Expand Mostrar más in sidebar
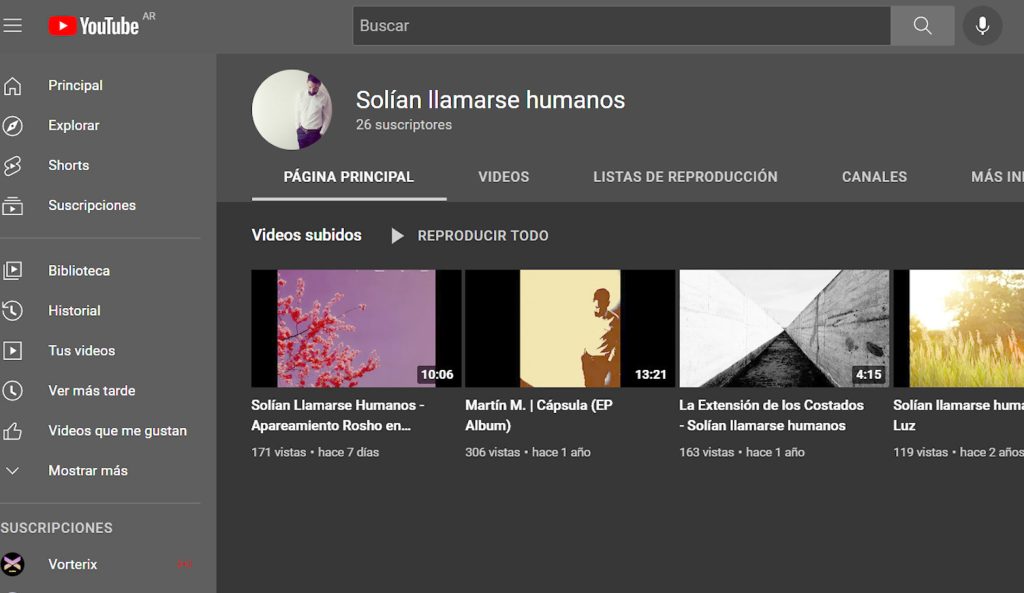Screen dimensions: 1024x593 click(87, 470)
